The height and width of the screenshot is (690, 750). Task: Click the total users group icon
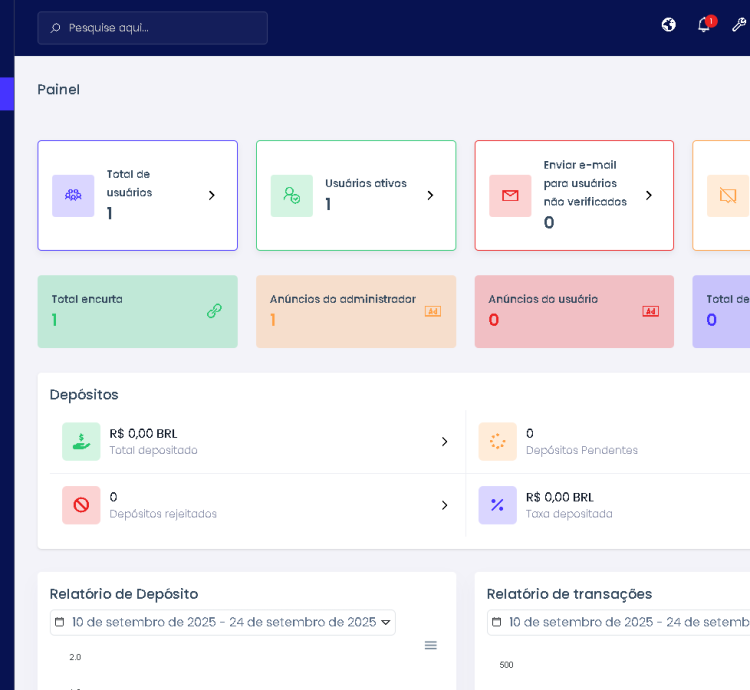(x=73, y=195)
